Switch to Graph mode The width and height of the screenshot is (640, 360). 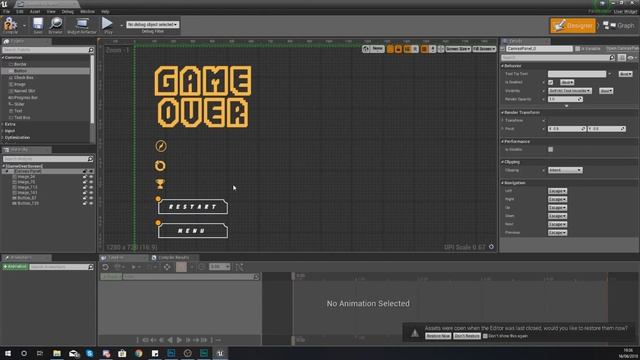click(619, 26)
